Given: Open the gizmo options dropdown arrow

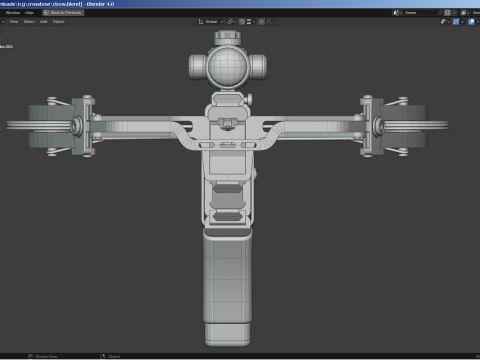Looking at the screenshot, I should coord(462,22).
